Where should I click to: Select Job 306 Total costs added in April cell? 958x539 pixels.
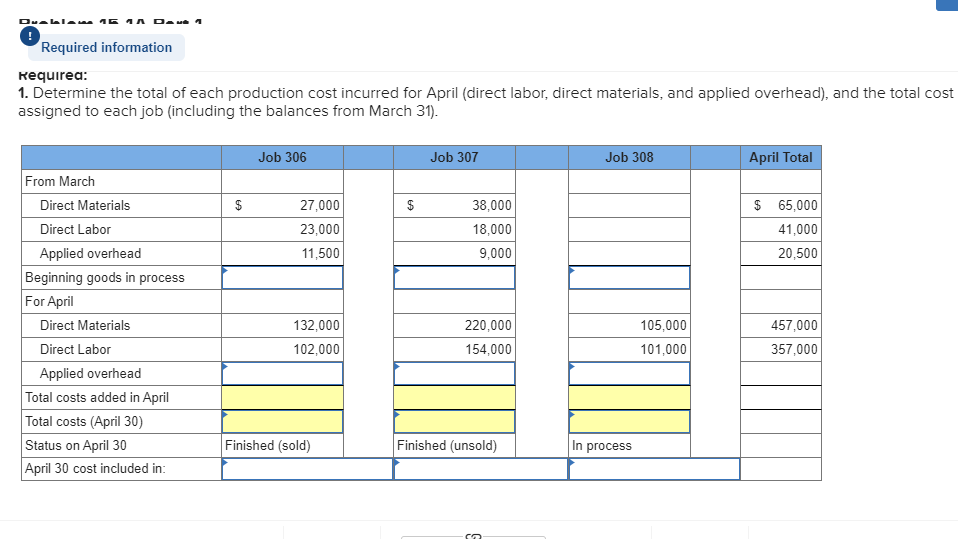pos(282,397)
